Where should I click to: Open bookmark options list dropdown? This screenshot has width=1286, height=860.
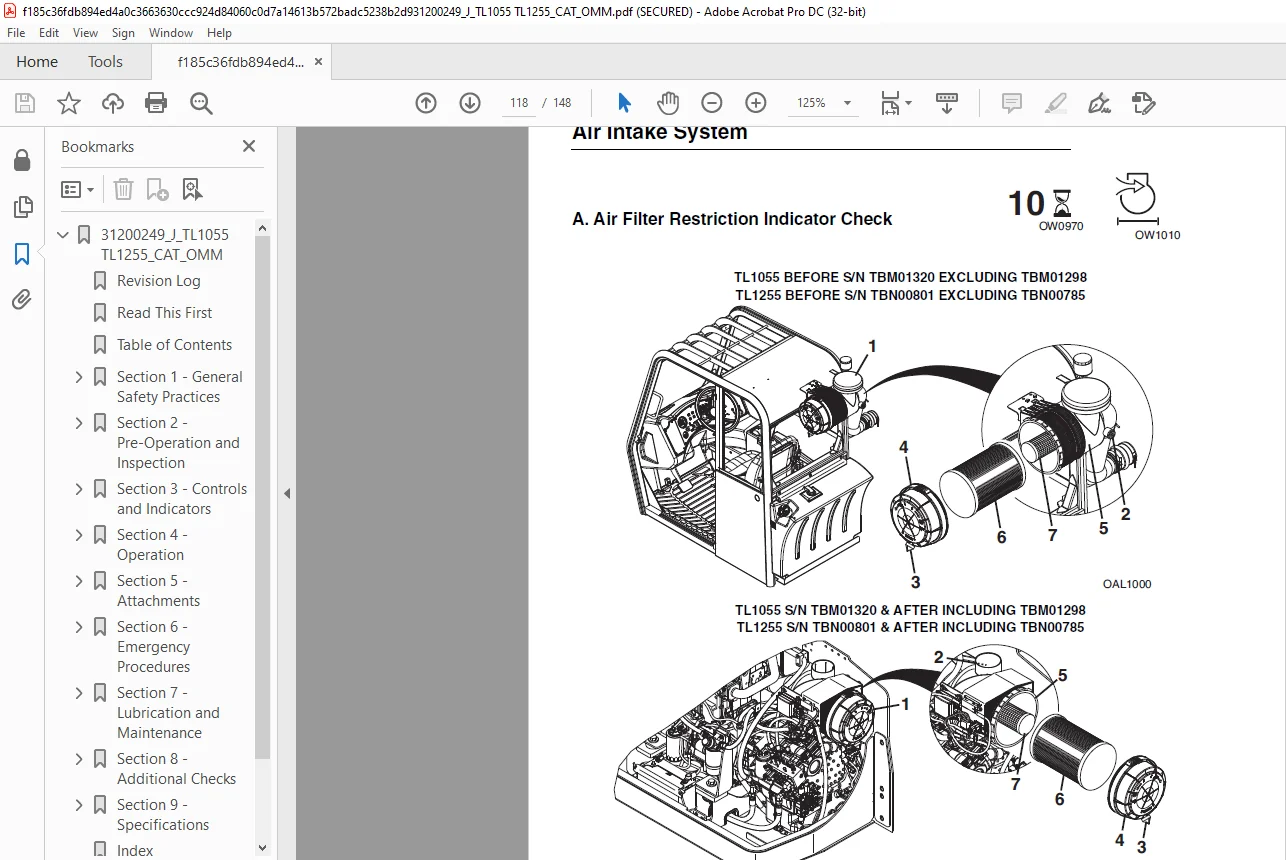[77, 189]
